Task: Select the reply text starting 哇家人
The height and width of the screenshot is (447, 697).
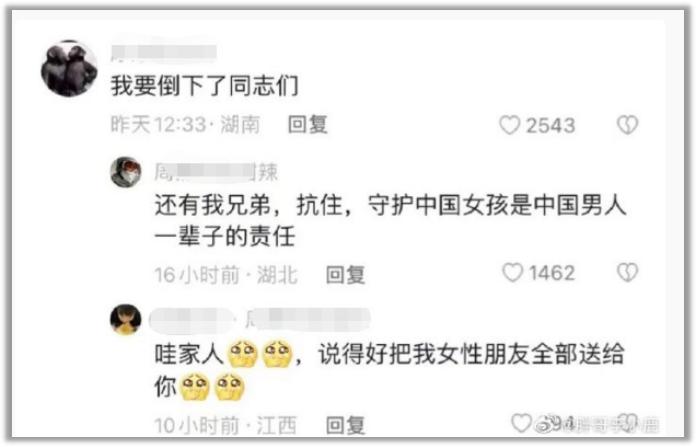Action: click(x=389, y=370)
